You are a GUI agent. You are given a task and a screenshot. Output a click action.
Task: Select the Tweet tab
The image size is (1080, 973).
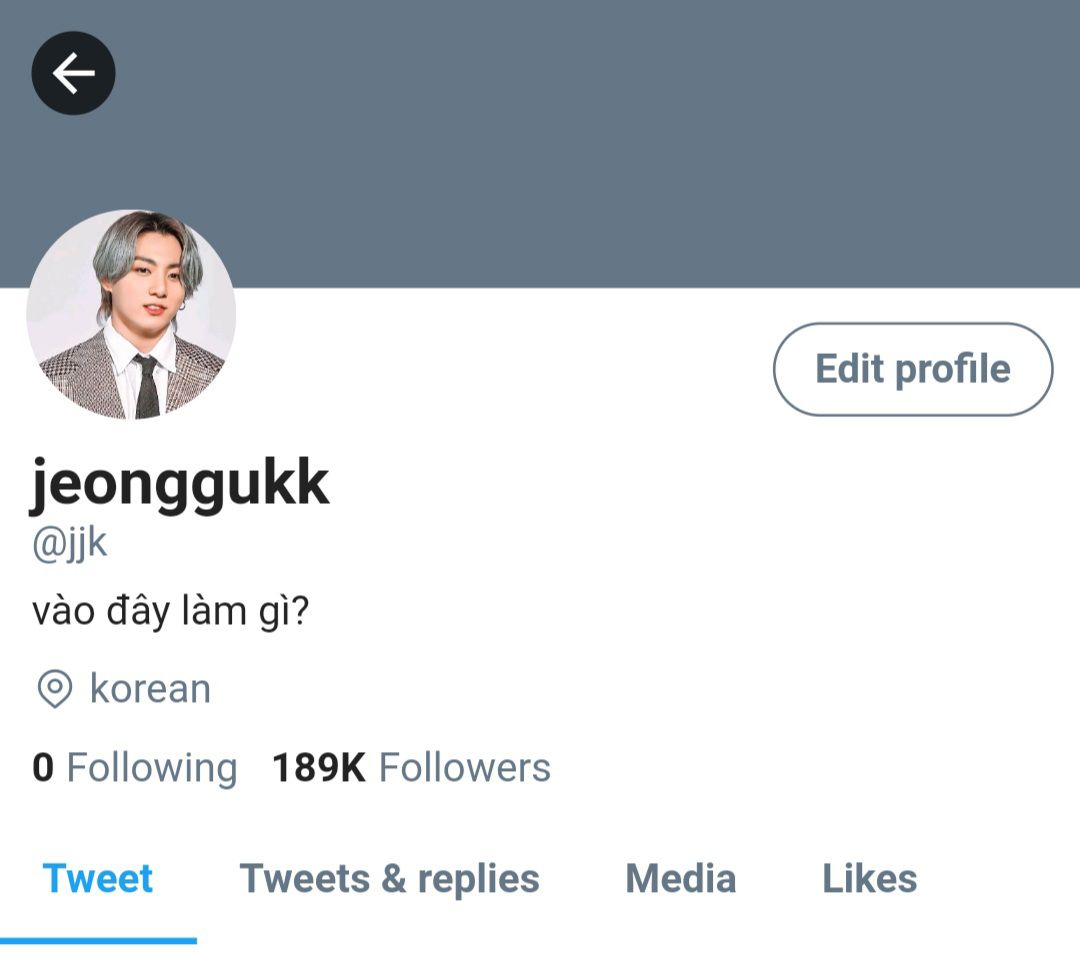pos(98,879)
